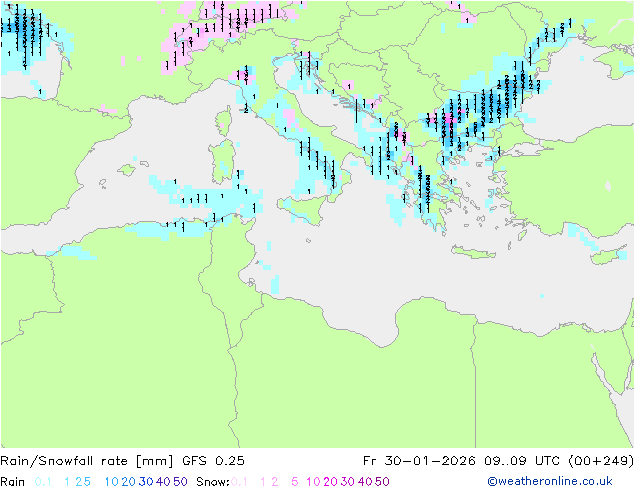Select the Snow legend value 0.1
Viewport: 634px width, 490px height.
pyautogui.click(x=239, y=482)
